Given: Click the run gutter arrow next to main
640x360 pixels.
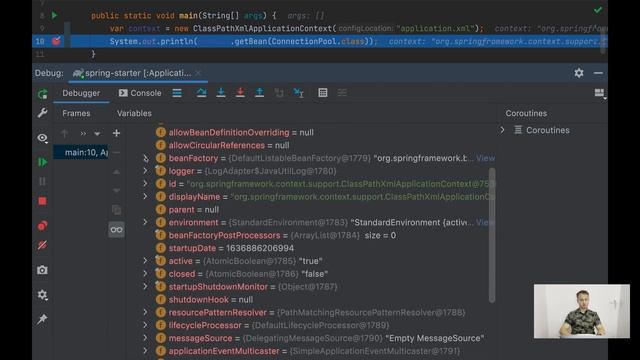Looking at the screenshot, I should pos(54,16).
